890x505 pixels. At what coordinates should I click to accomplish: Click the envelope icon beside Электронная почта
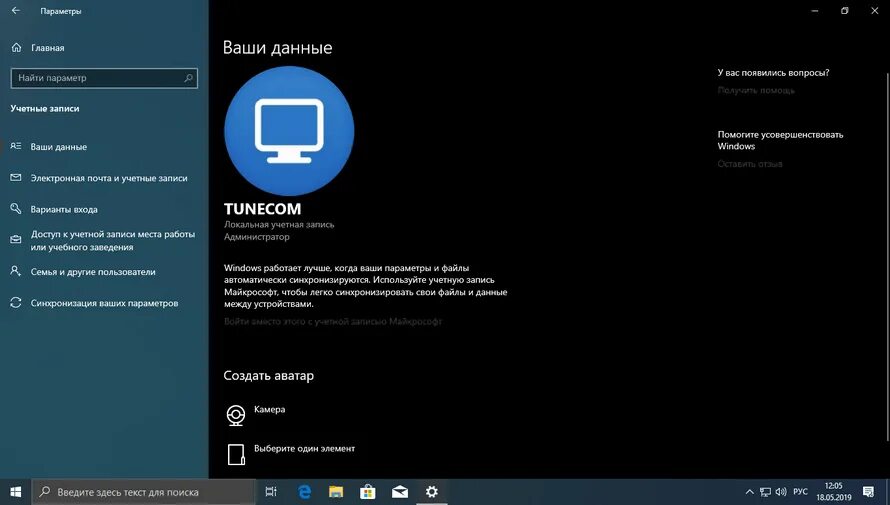[16, 178]
